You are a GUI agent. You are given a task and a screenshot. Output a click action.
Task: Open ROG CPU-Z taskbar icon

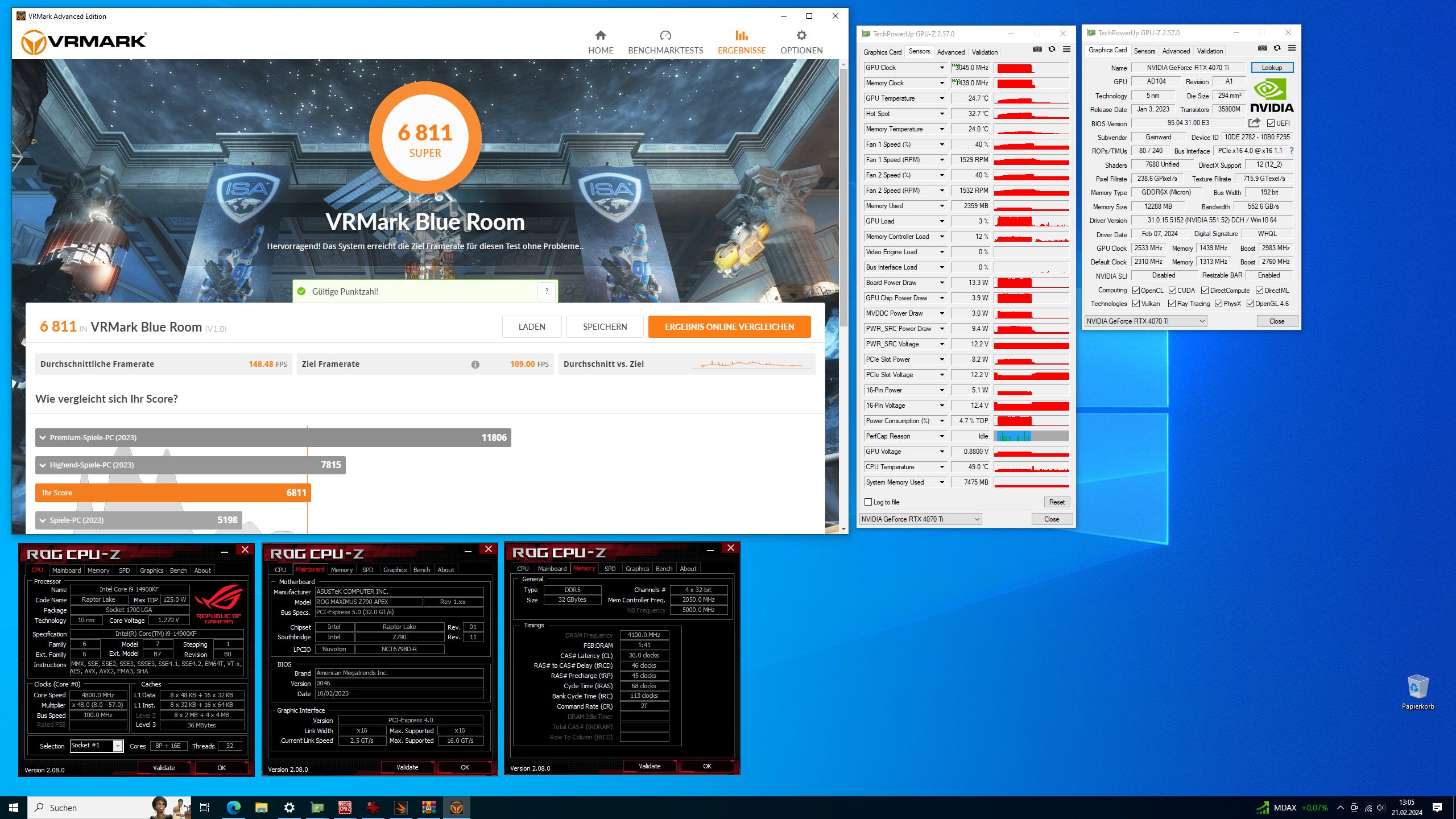pos(345,808)
